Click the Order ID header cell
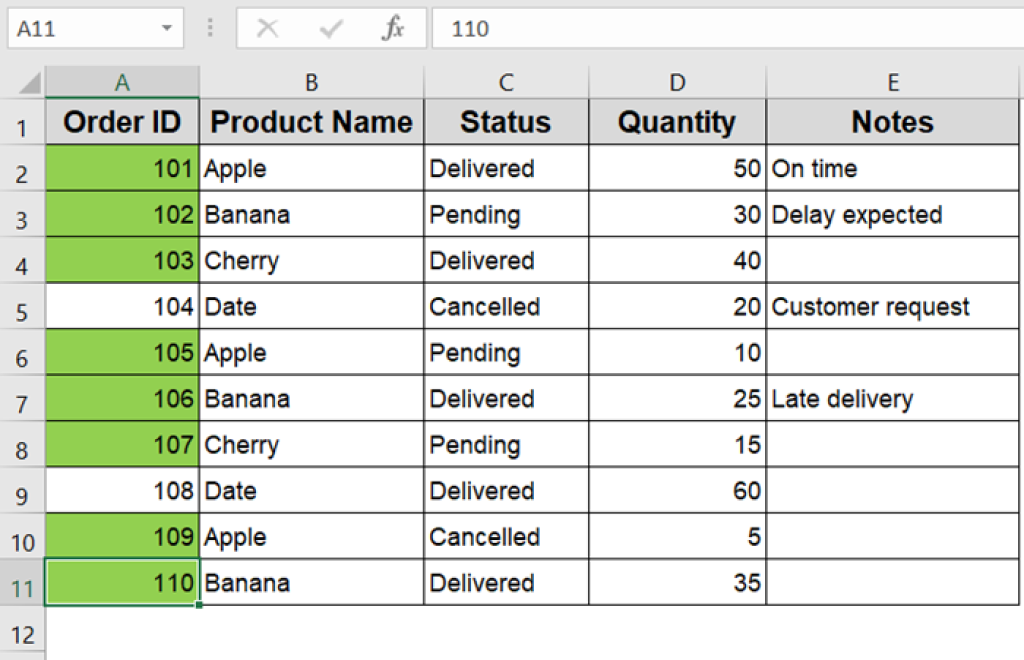The width and height of the screenshot is (1024, 660). [121, 122]
